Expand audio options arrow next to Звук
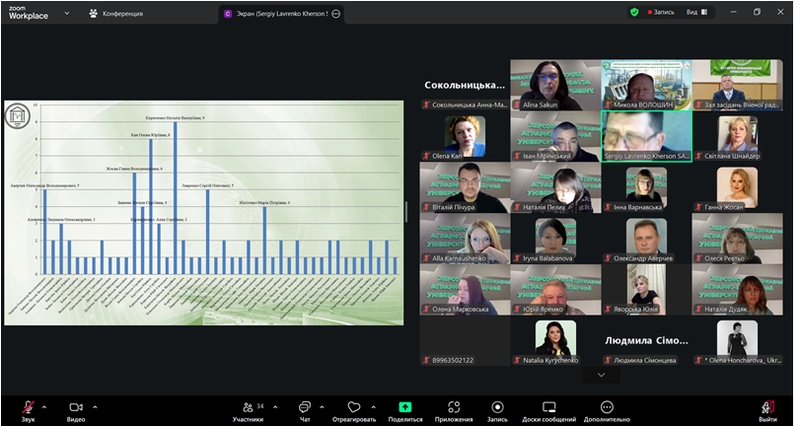Image resolution: width=800 pixels, height=426 pixels. pyautogui.click(x=45, y=406)
